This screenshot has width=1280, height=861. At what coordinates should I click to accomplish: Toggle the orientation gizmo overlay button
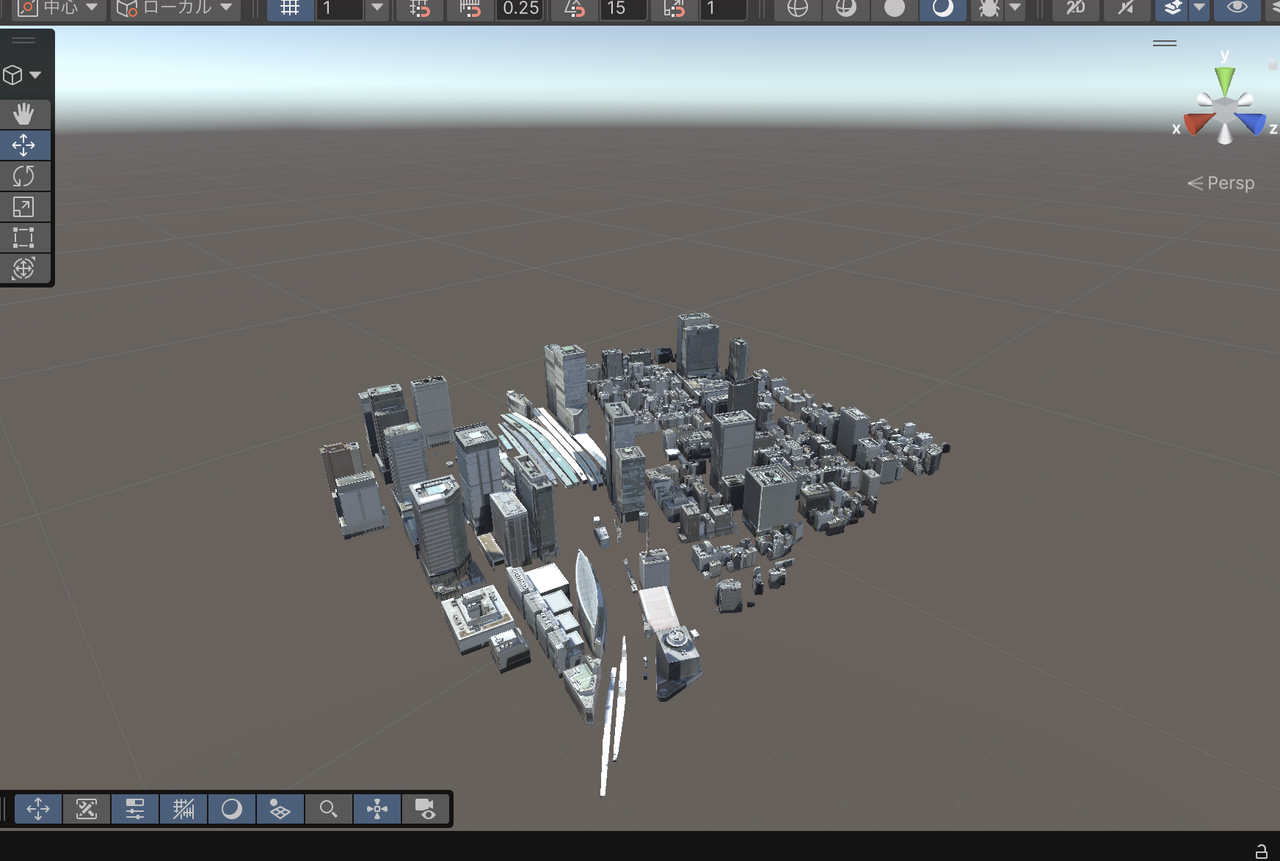(377, 809)
